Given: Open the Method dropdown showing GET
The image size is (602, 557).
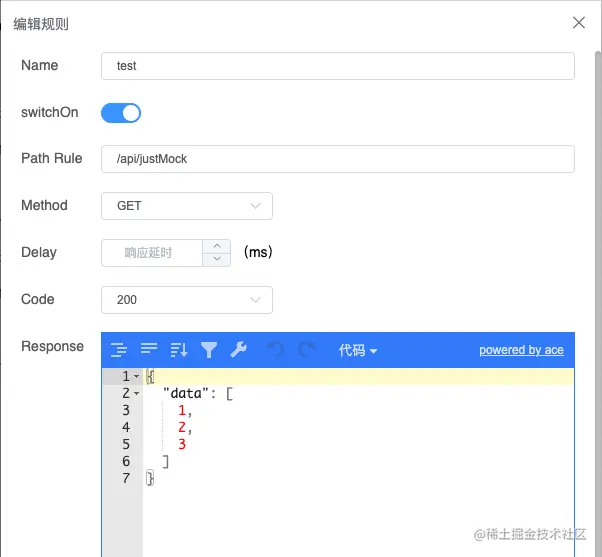Looking at the screenshot, I should 187,206.
